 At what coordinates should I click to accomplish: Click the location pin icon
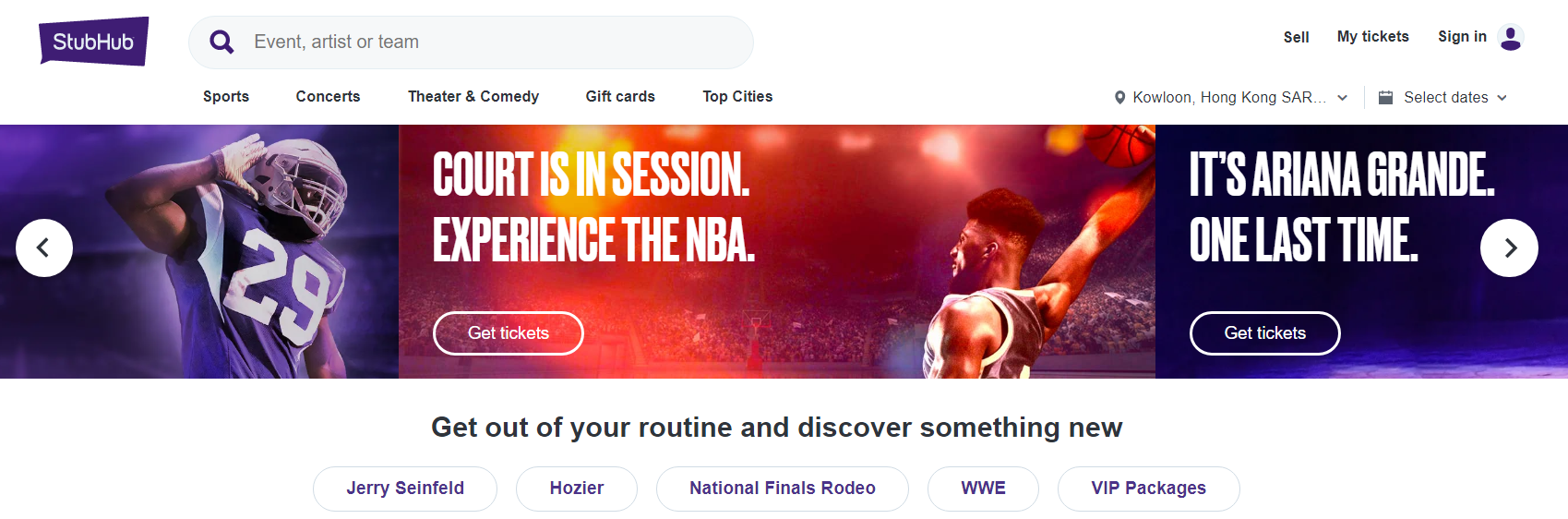coord(1119,98)
